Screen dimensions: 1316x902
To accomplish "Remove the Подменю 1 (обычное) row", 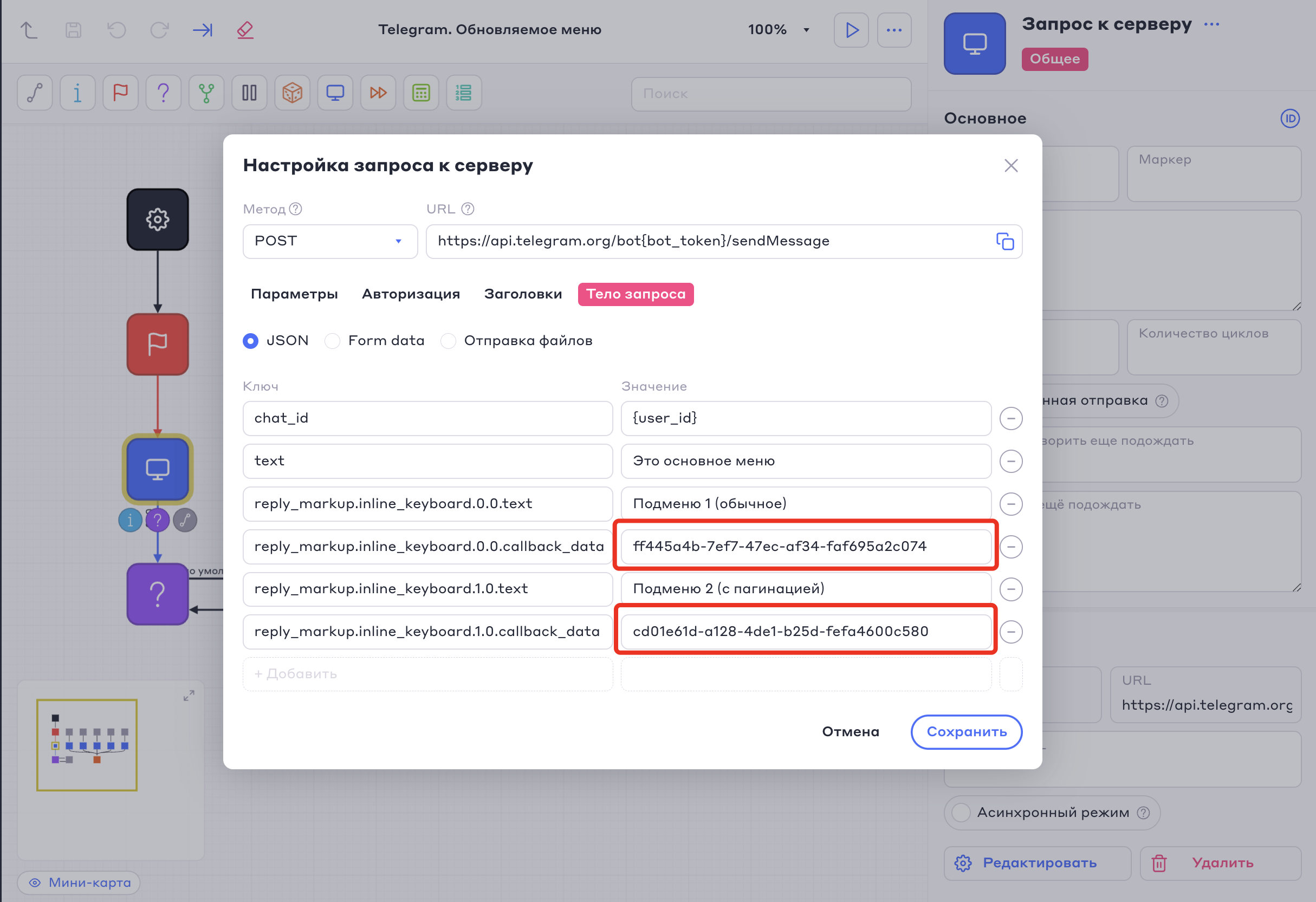I will (1011, 504).
